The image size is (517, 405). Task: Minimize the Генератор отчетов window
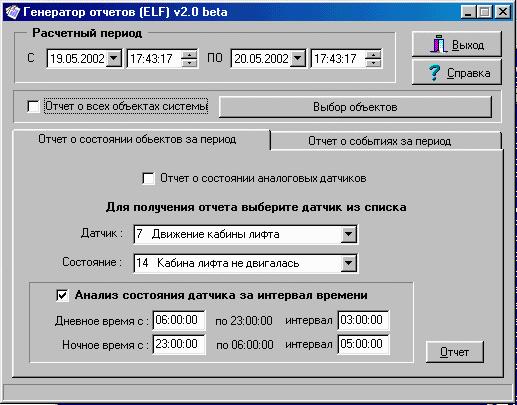click(468, 12)
